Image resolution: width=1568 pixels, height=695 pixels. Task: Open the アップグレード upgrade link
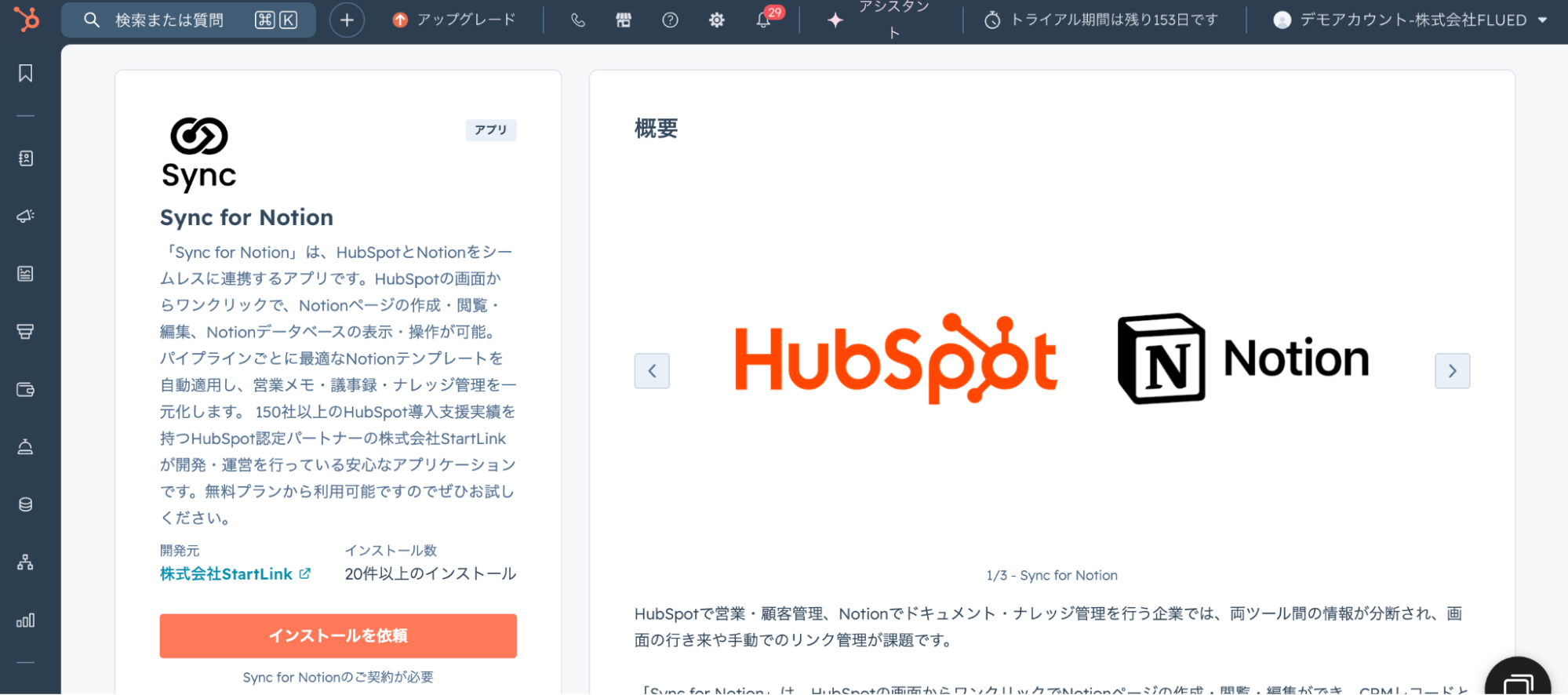click(454, 20)
